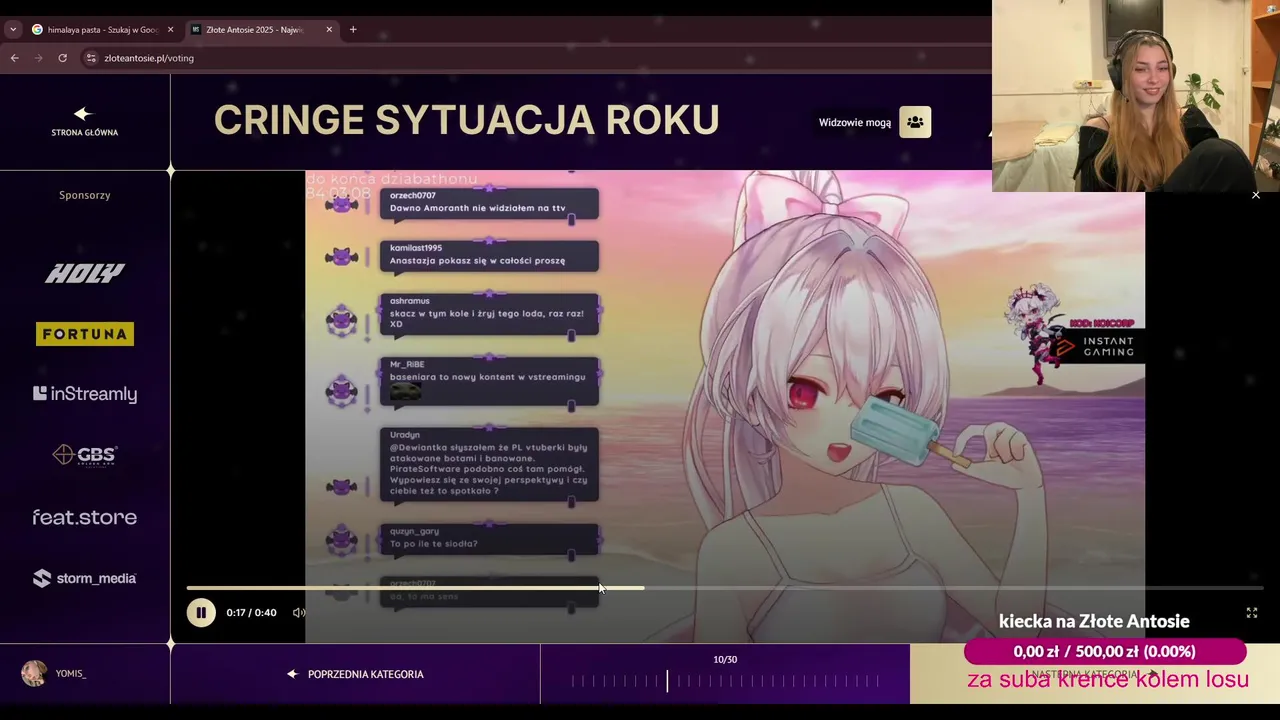
Task: Click the orzech0707 chat message in video
Action: [x=489, y=203]
